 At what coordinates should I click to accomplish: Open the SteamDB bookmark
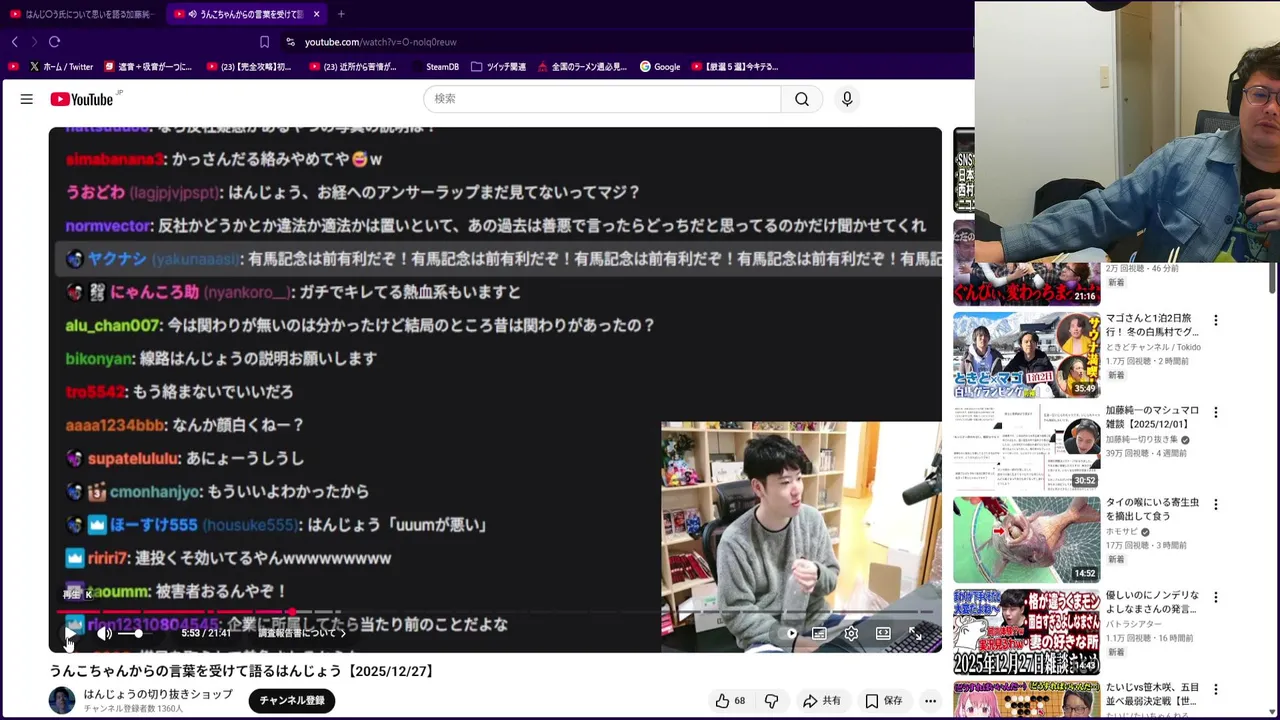(435, 67)
